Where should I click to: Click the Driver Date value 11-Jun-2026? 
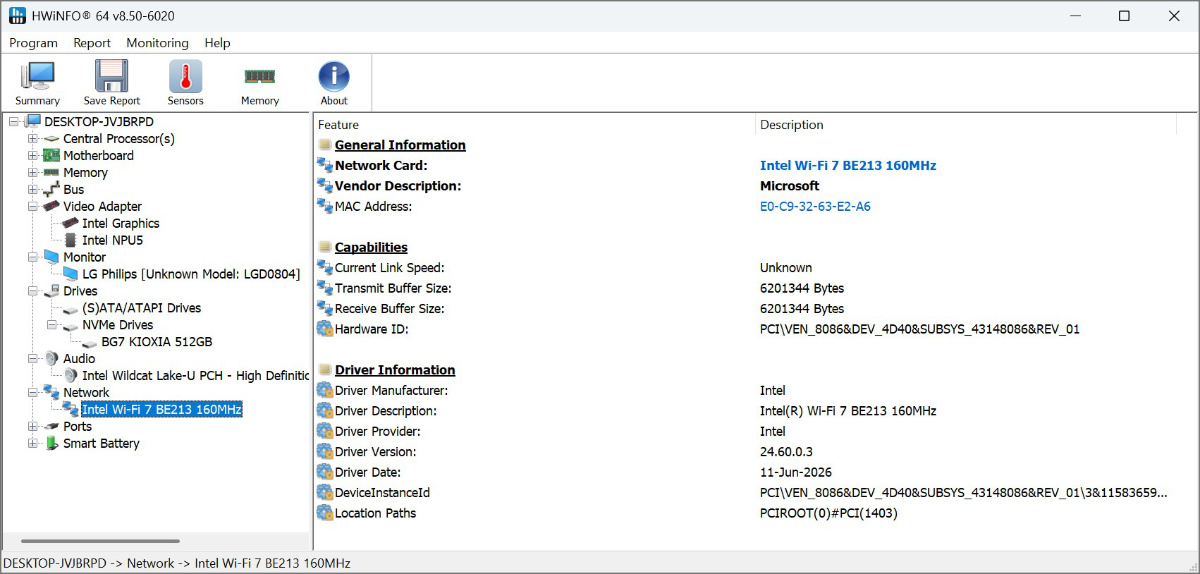pos(796,473)
